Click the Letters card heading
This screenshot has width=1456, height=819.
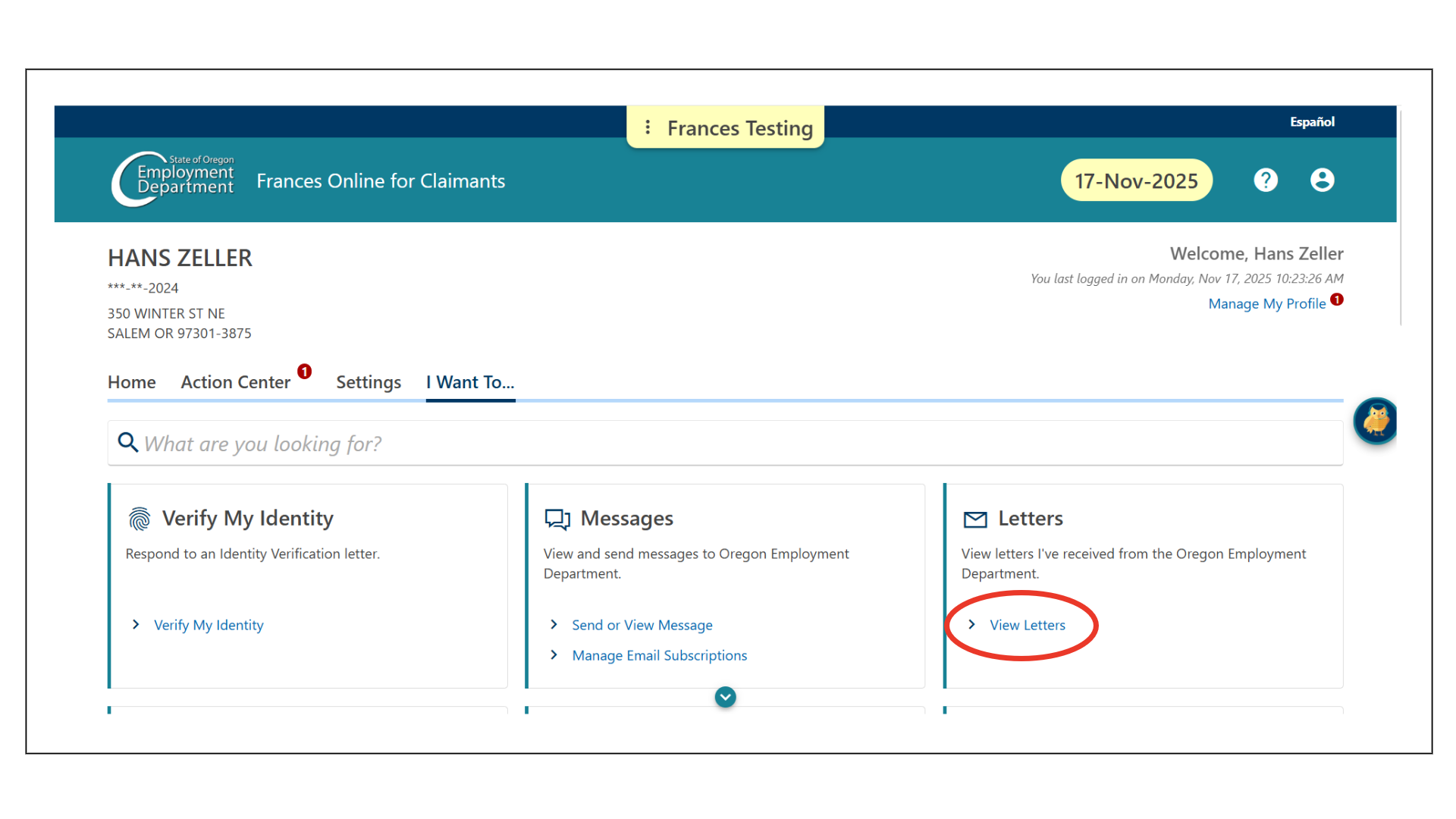click(x=1031, y=519)
